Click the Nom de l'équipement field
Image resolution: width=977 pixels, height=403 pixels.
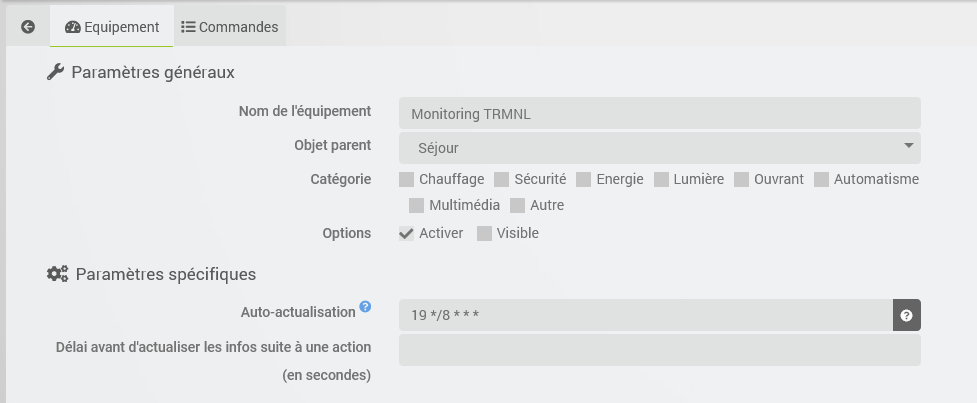659,114
